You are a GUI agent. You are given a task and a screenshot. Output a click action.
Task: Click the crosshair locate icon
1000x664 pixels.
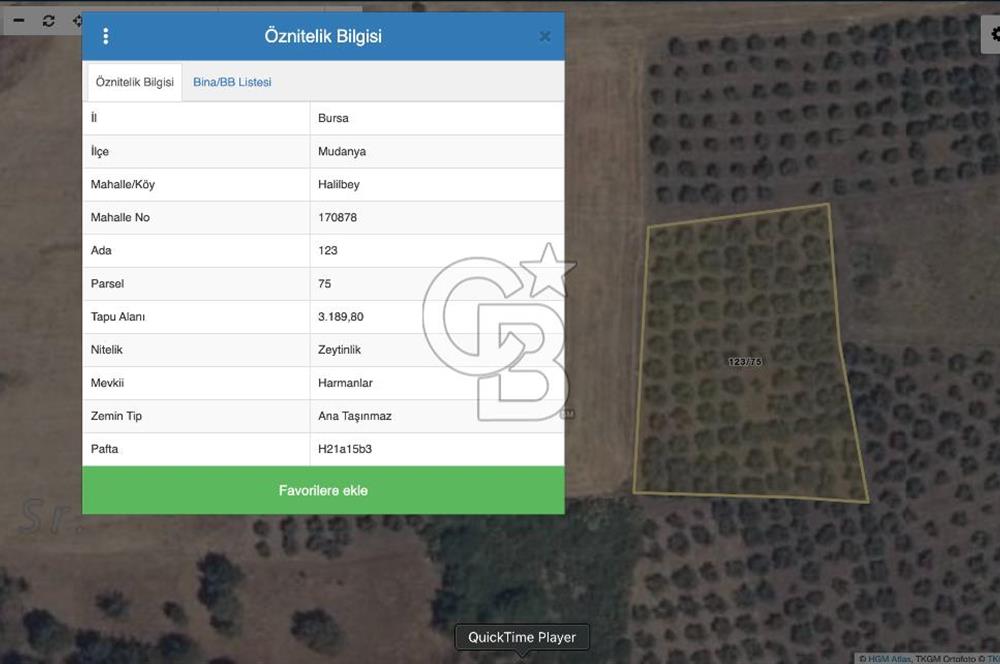[x=78, y=20]
